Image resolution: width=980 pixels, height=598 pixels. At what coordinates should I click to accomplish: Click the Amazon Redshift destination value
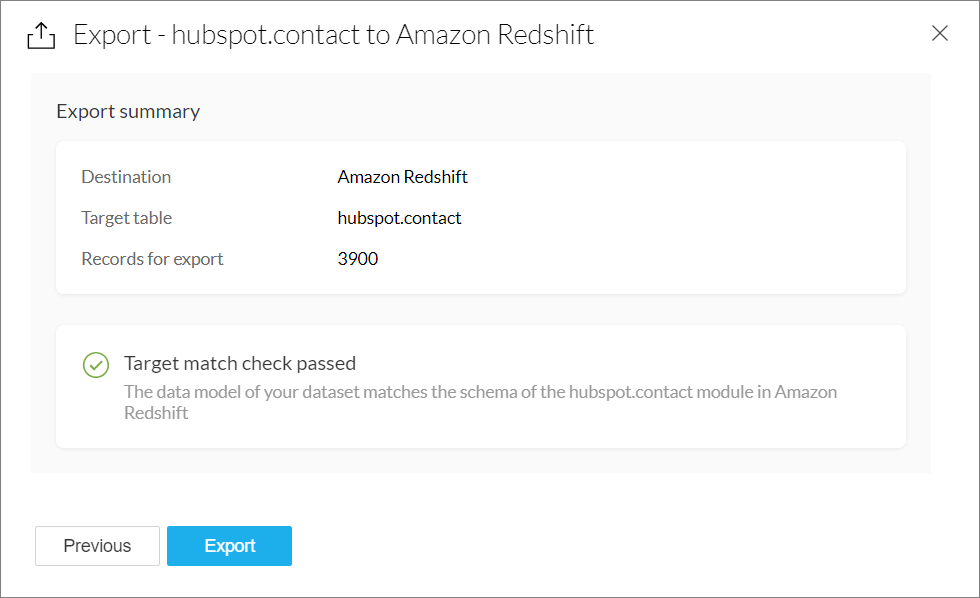(x=403, y=177)
